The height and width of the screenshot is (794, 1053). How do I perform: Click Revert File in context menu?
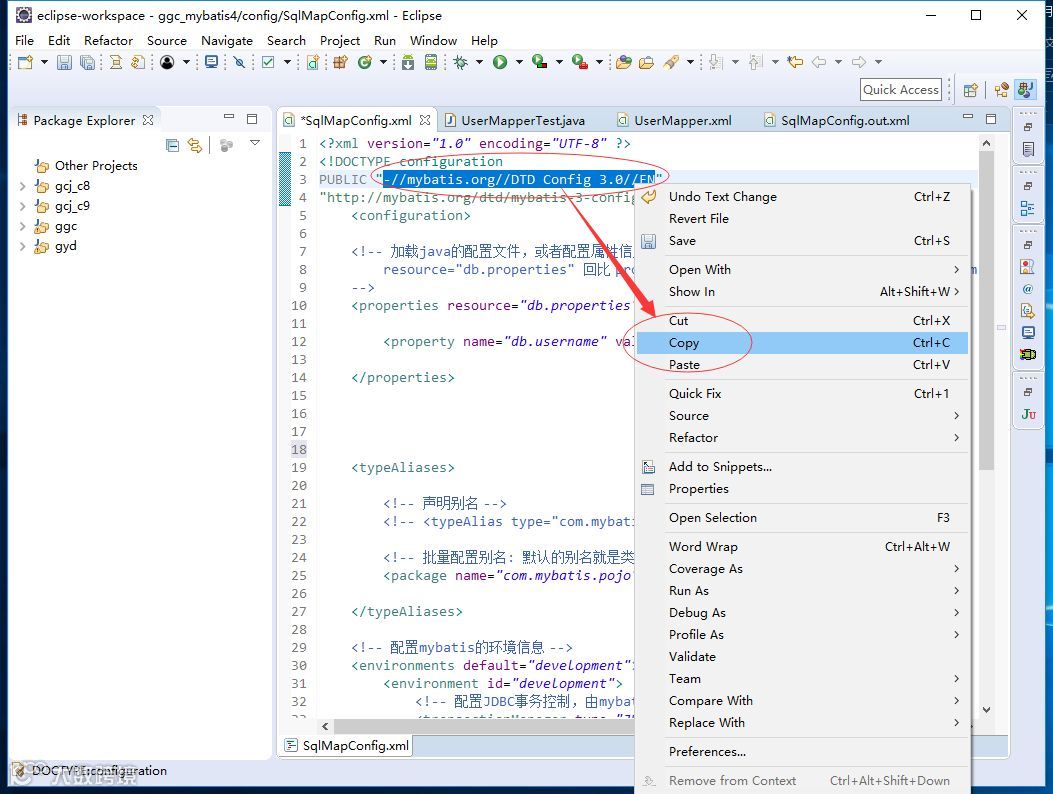[x=802, y=218]
